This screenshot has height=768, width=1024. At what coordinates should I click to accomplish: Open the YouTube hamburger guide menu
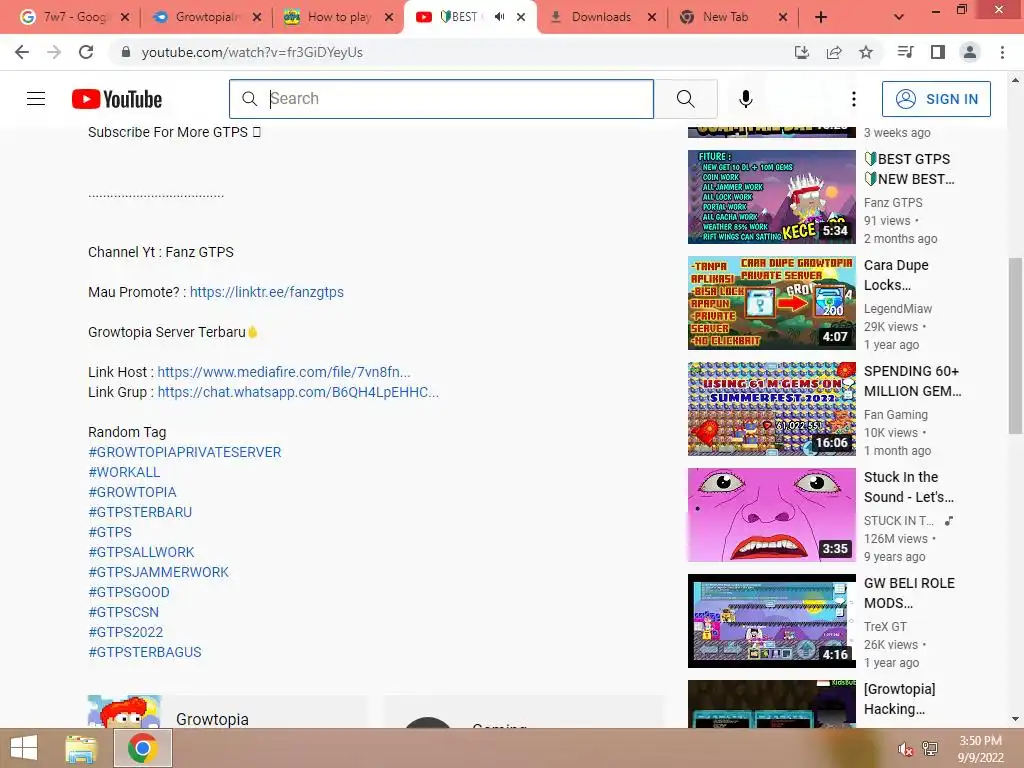36,99
